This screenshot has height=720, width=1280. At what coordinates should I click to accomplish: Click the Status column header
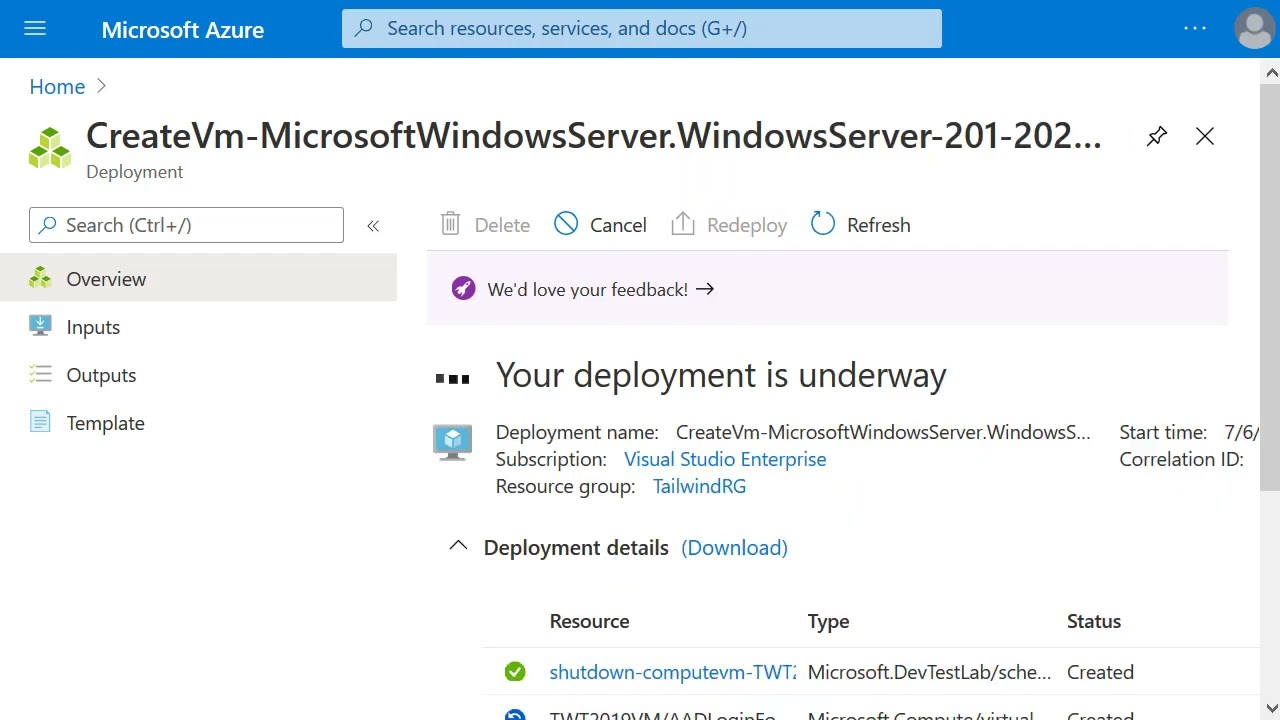(x=1094, y=621)
